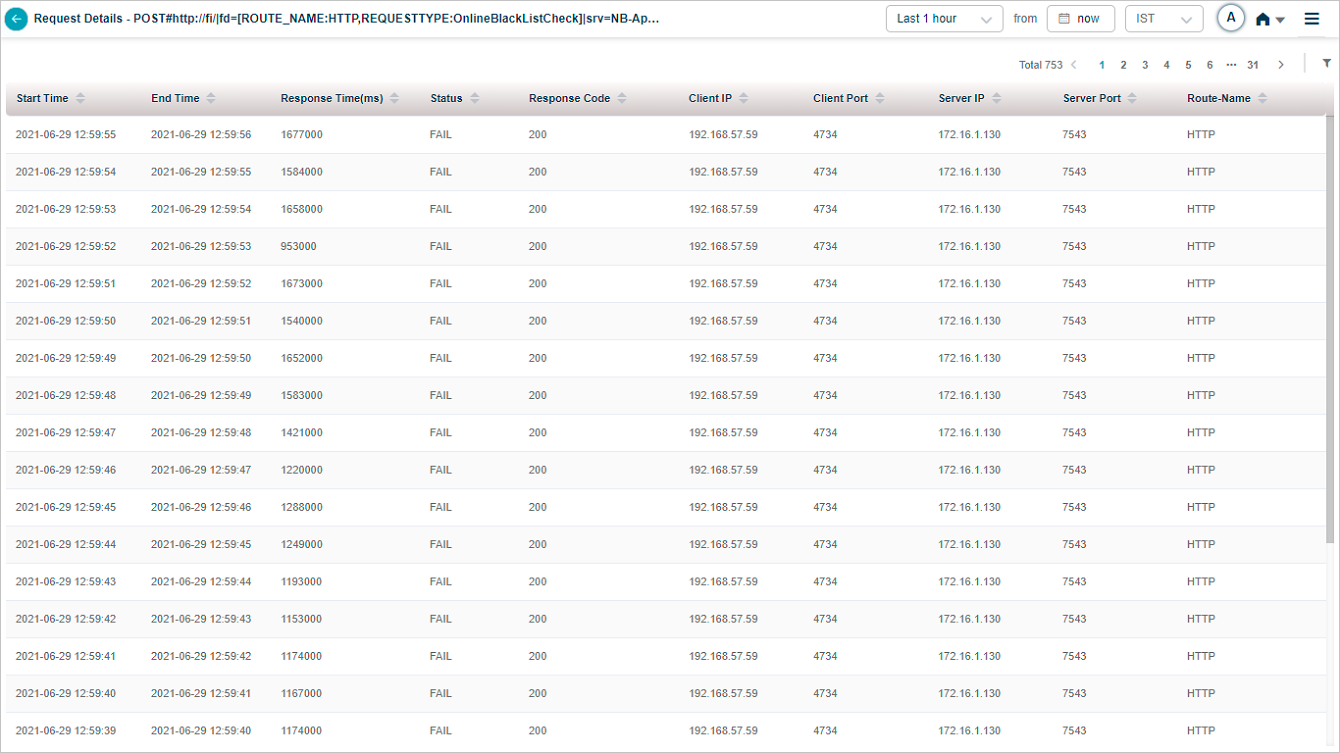Open the IST timezone dropdown
Viewport: 1340px width, 753px height.
tap(1163, 19)
